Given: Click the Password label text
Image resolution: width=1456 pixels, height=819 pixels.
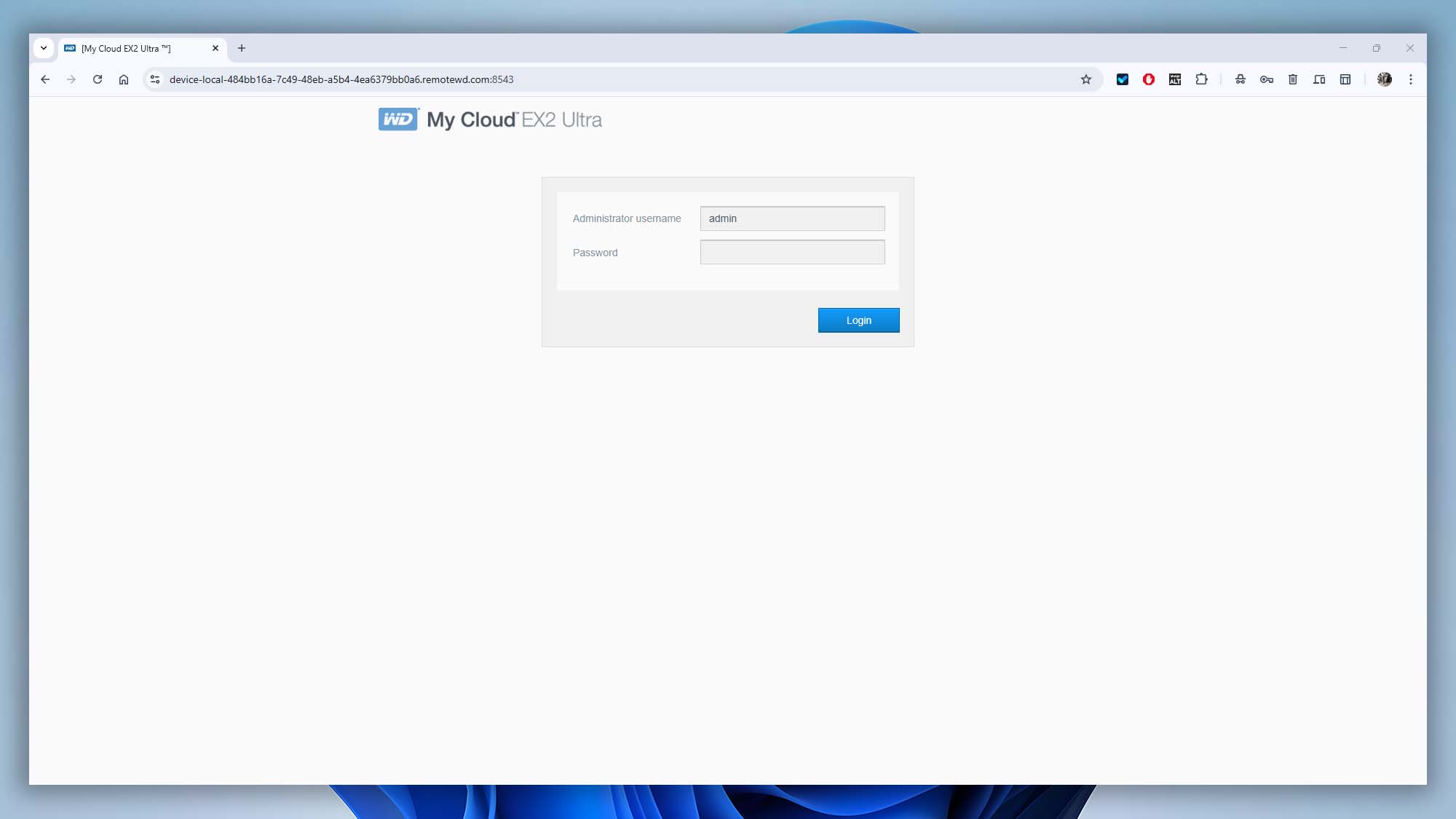Looking at the screenshot, I should (x=595, y=253).
